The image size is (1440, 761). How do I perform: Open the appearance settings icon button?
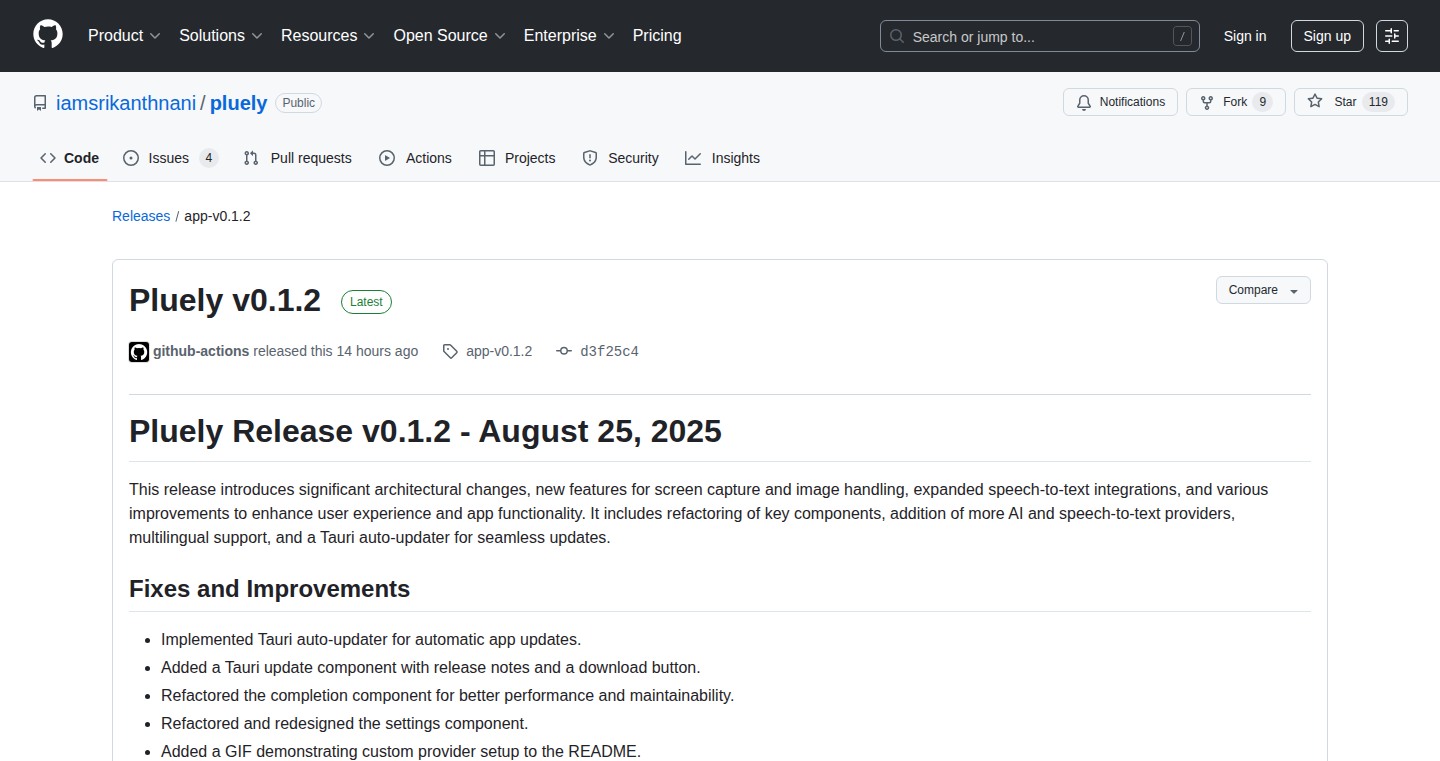(x=1392, y=36)
